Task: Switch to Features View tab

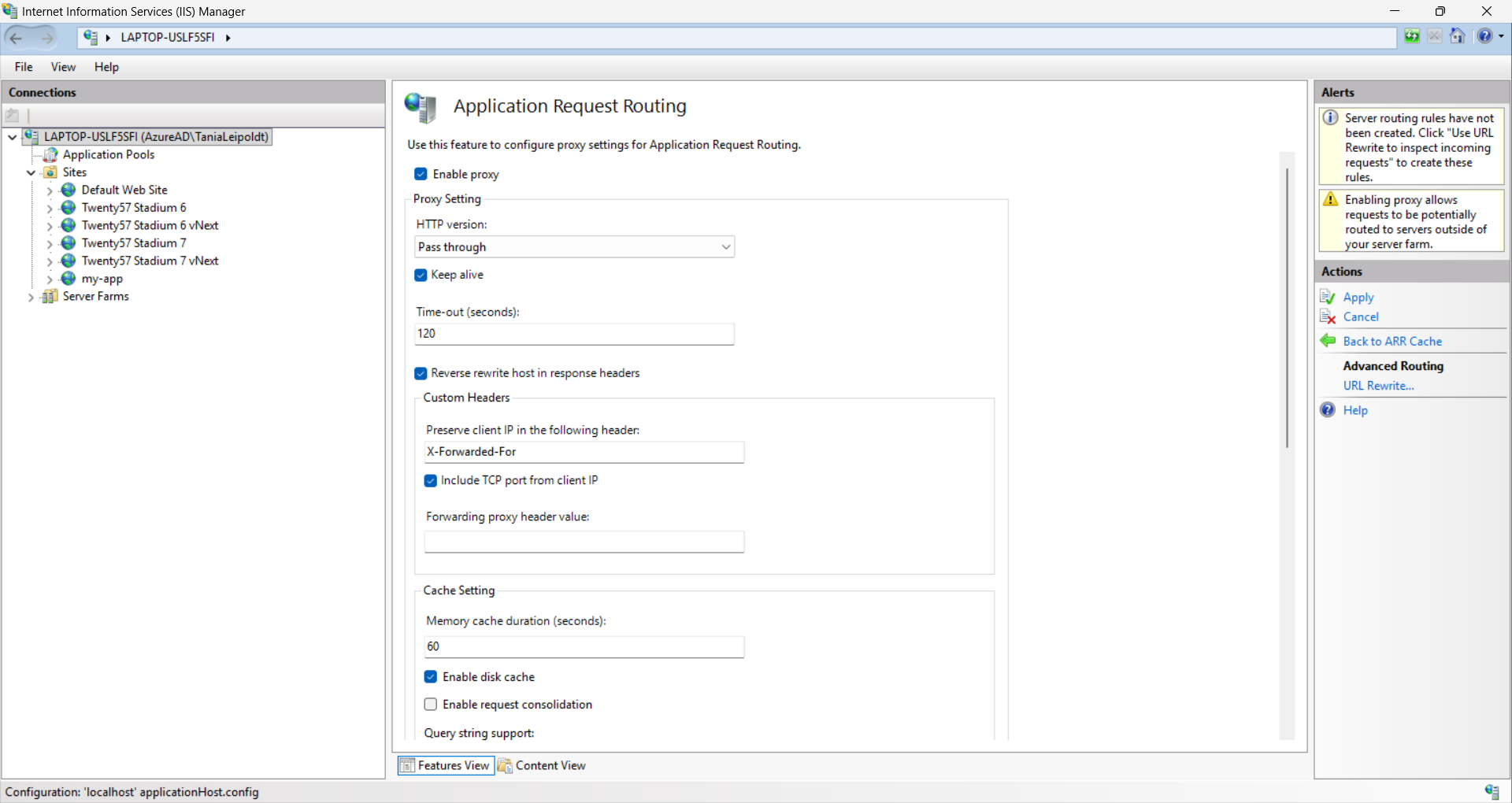Action: tap(446, 765)
